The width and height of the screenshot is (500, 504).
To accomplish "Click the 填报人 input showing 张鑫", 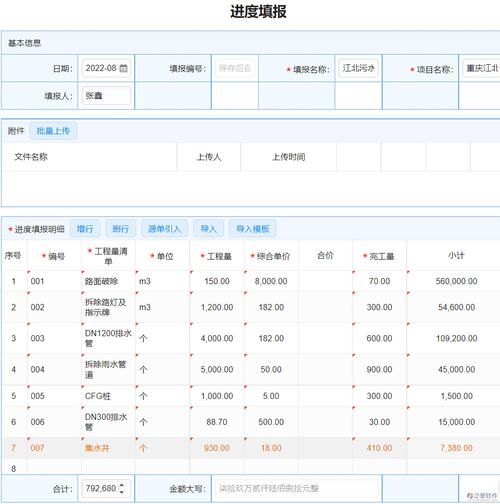I will pos(106,96).
